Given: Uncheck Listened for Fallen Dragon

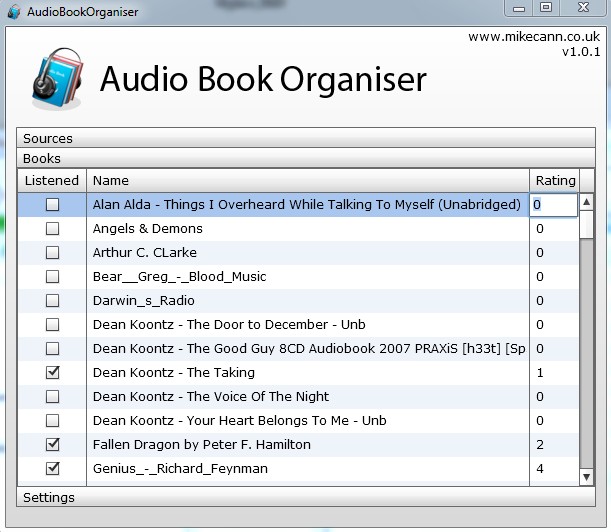Looking at the screenshot, I should (x=53, y=444).
